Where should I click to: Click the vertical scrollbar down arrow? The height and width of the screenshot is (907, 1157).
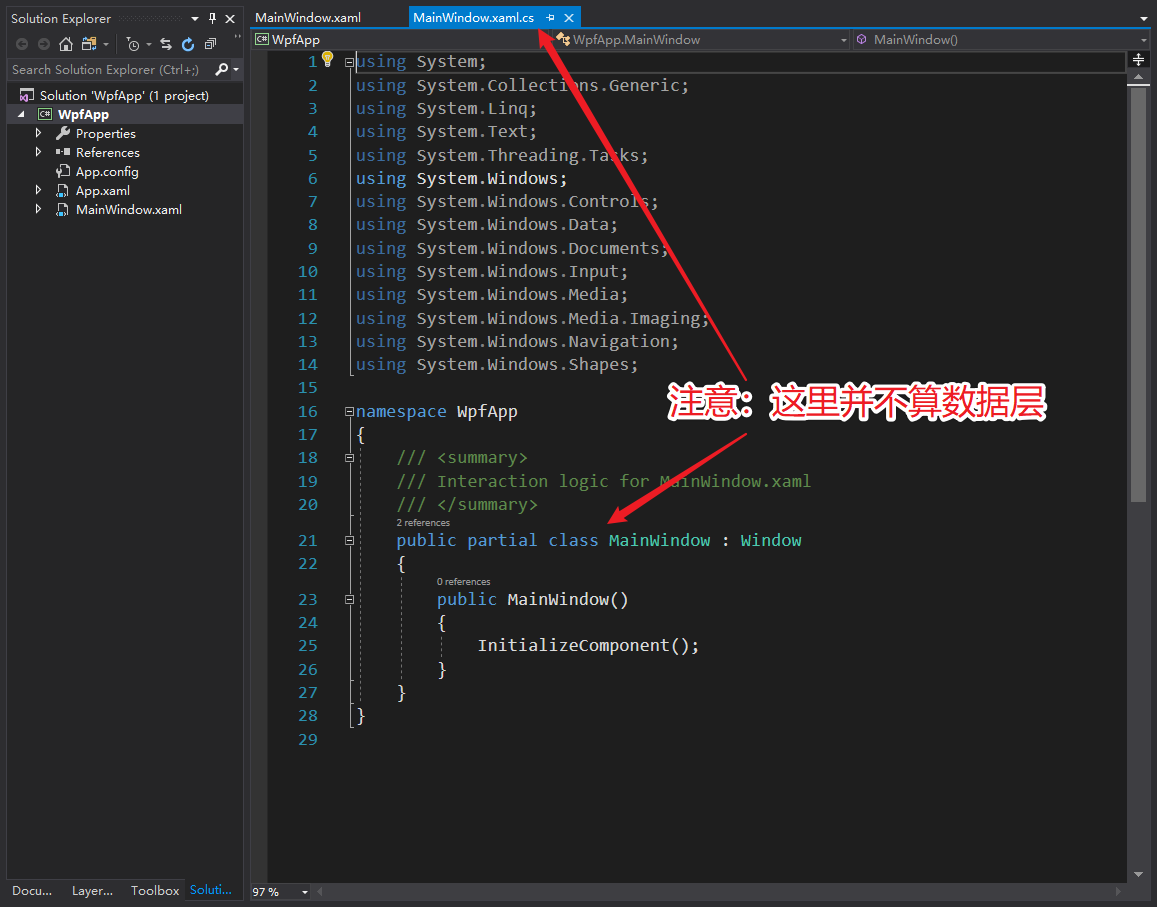(x=1139, y=875)
